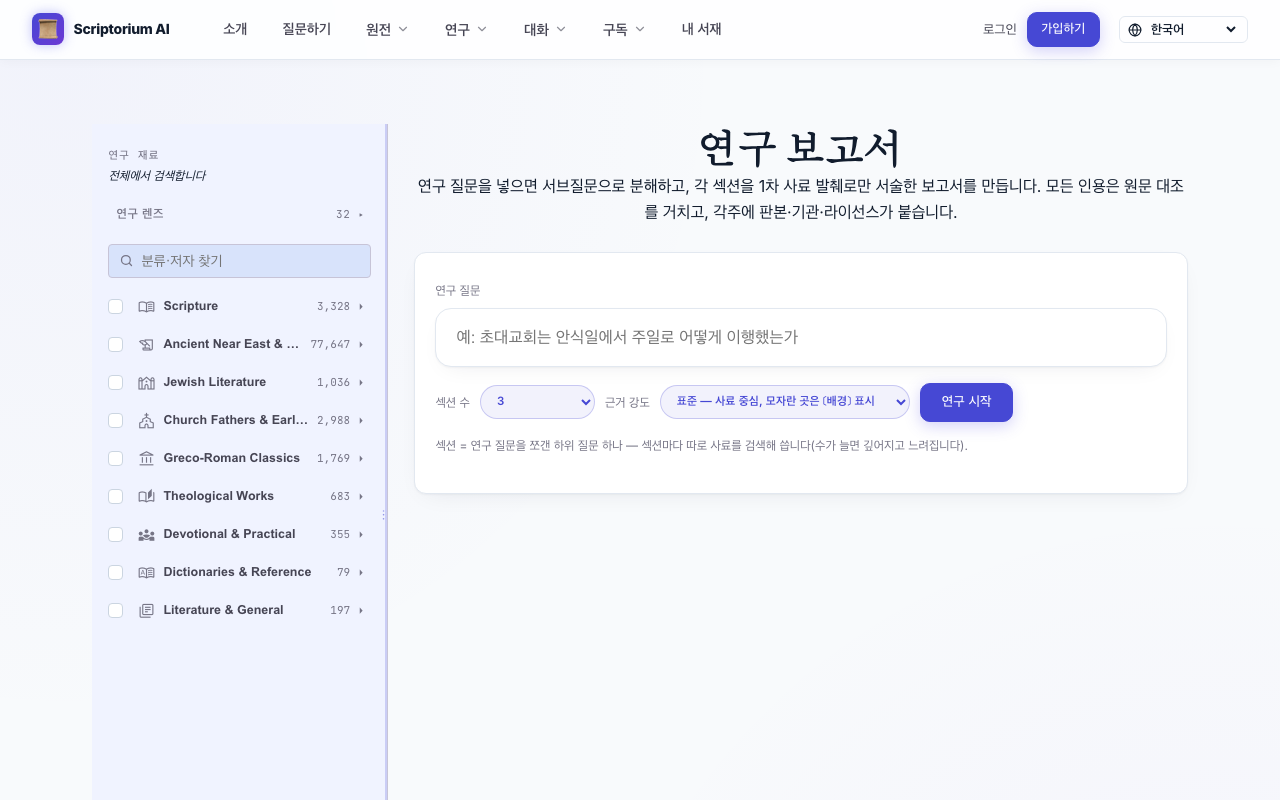
Task: Open the 섹션 수 dropdown showing 3
Action: click(538, 401)
